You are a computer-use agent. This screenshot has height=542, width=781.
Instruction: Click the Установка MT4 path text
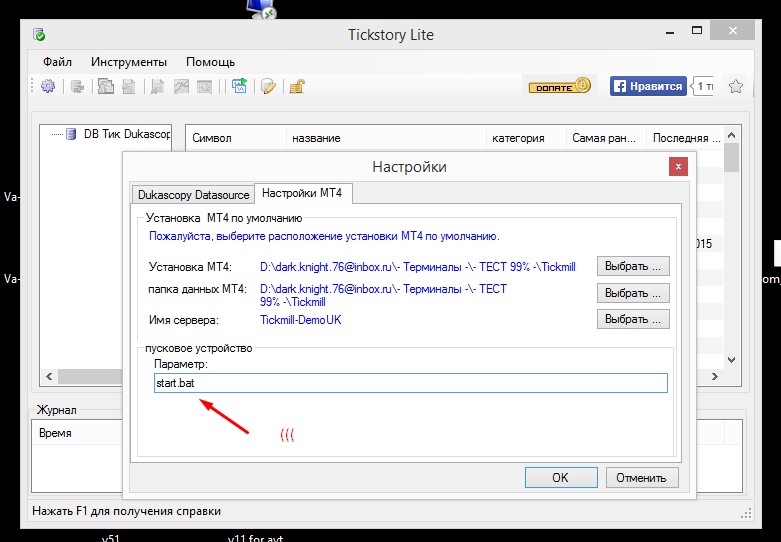tap(417, 267)
